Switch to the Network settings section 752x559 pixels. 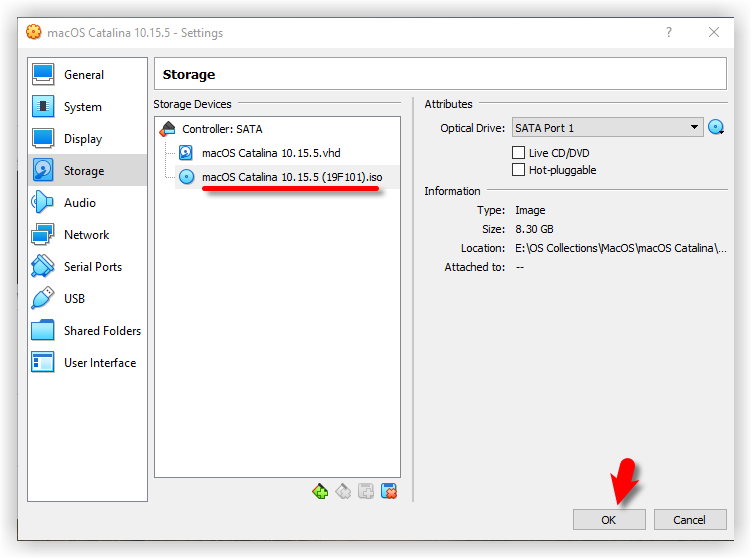click(86, 235)
